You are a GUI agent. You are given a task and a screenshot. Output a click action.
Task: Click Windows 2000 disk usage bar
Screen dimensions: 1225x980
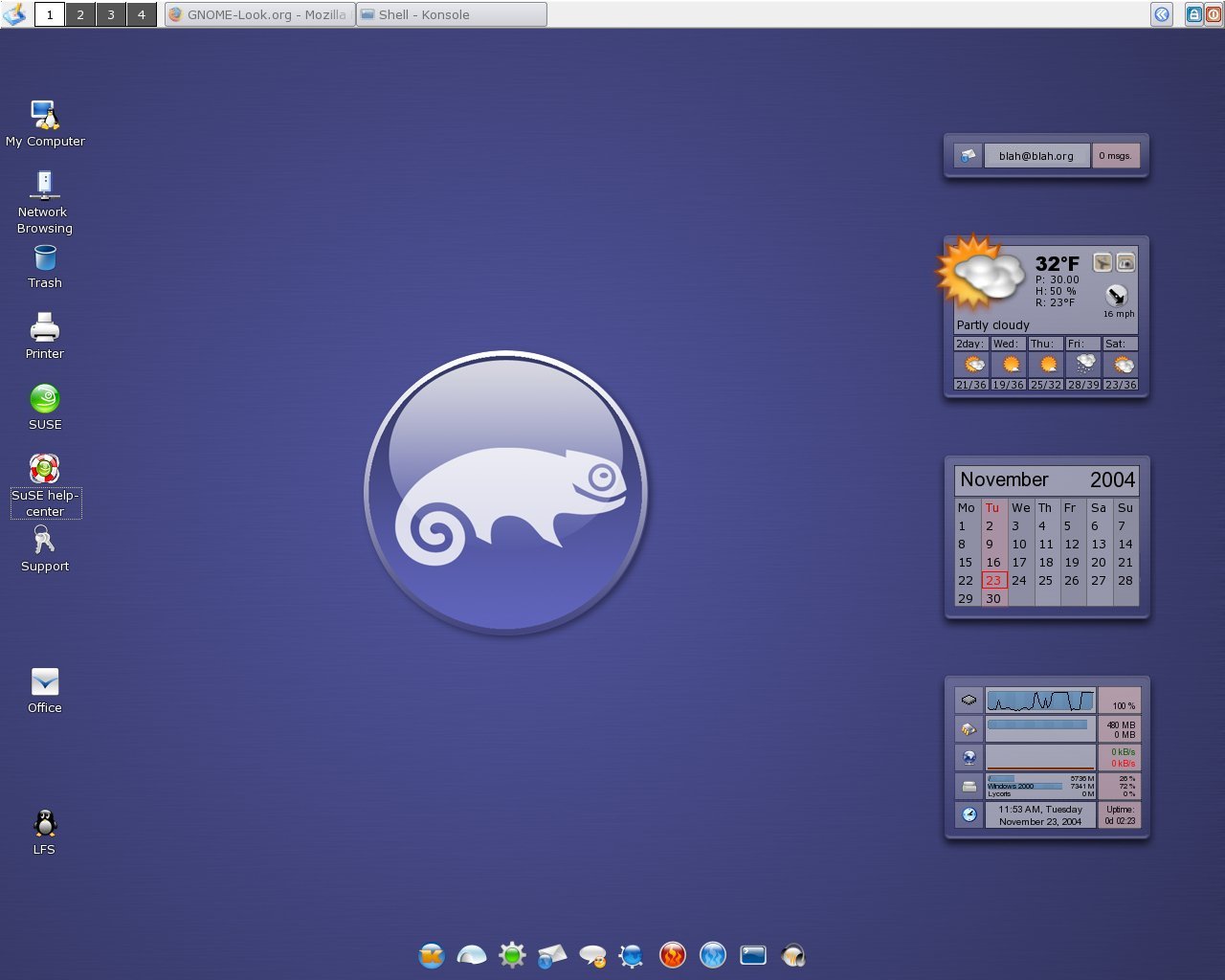click(1026, 786)
